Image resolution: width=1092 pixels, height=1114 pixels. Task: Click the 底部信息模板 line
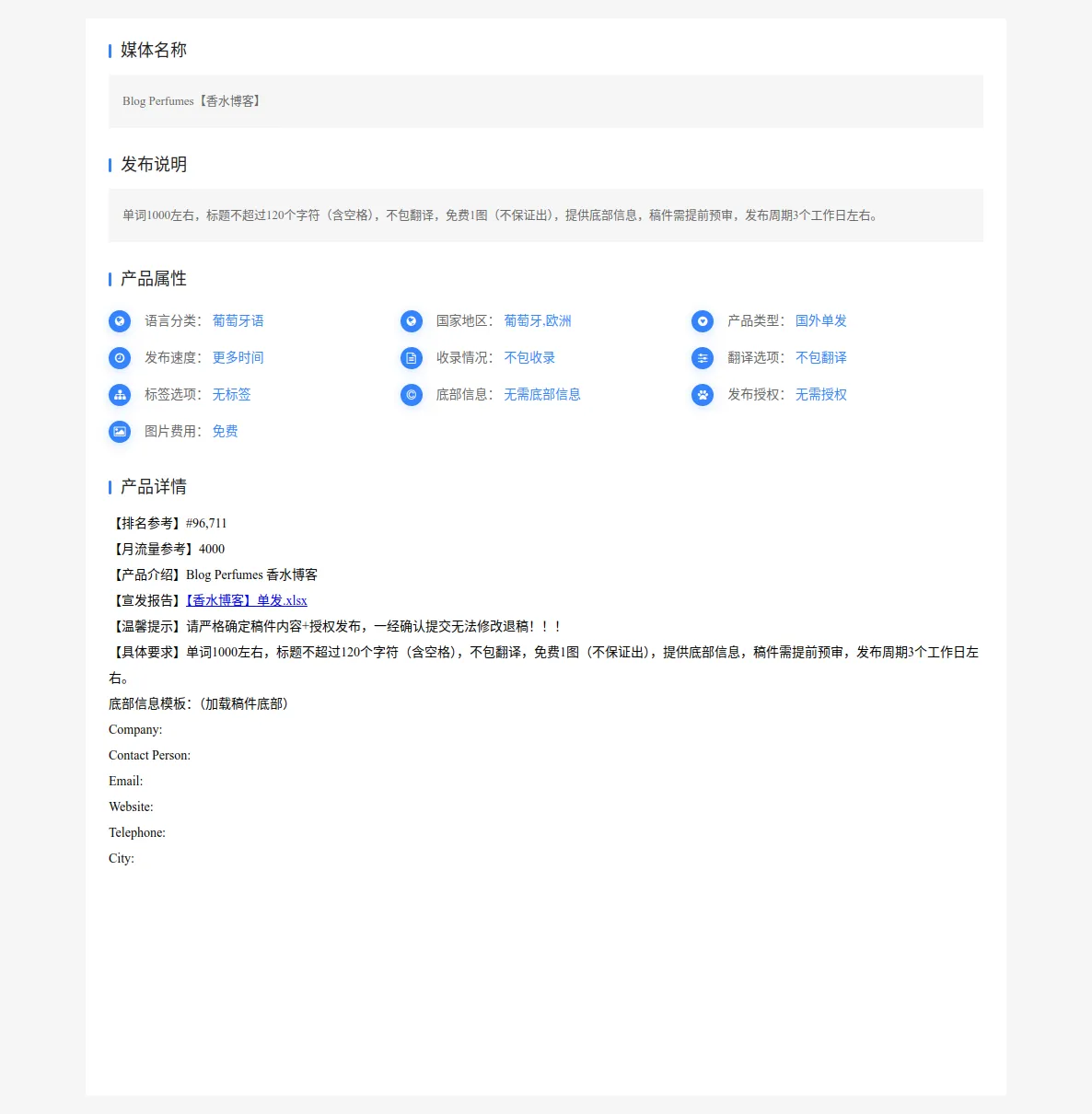[202, 703]
